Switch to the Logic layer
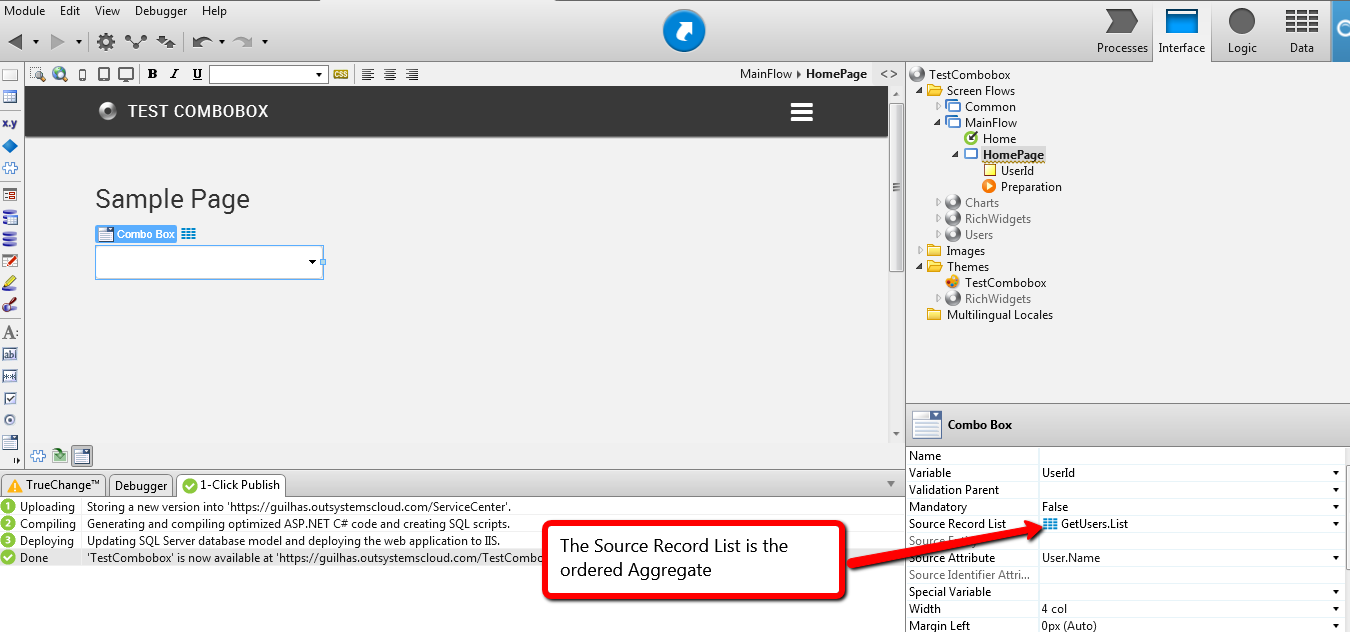The width and height of the screenshot is (1350, 632). 1242,31
